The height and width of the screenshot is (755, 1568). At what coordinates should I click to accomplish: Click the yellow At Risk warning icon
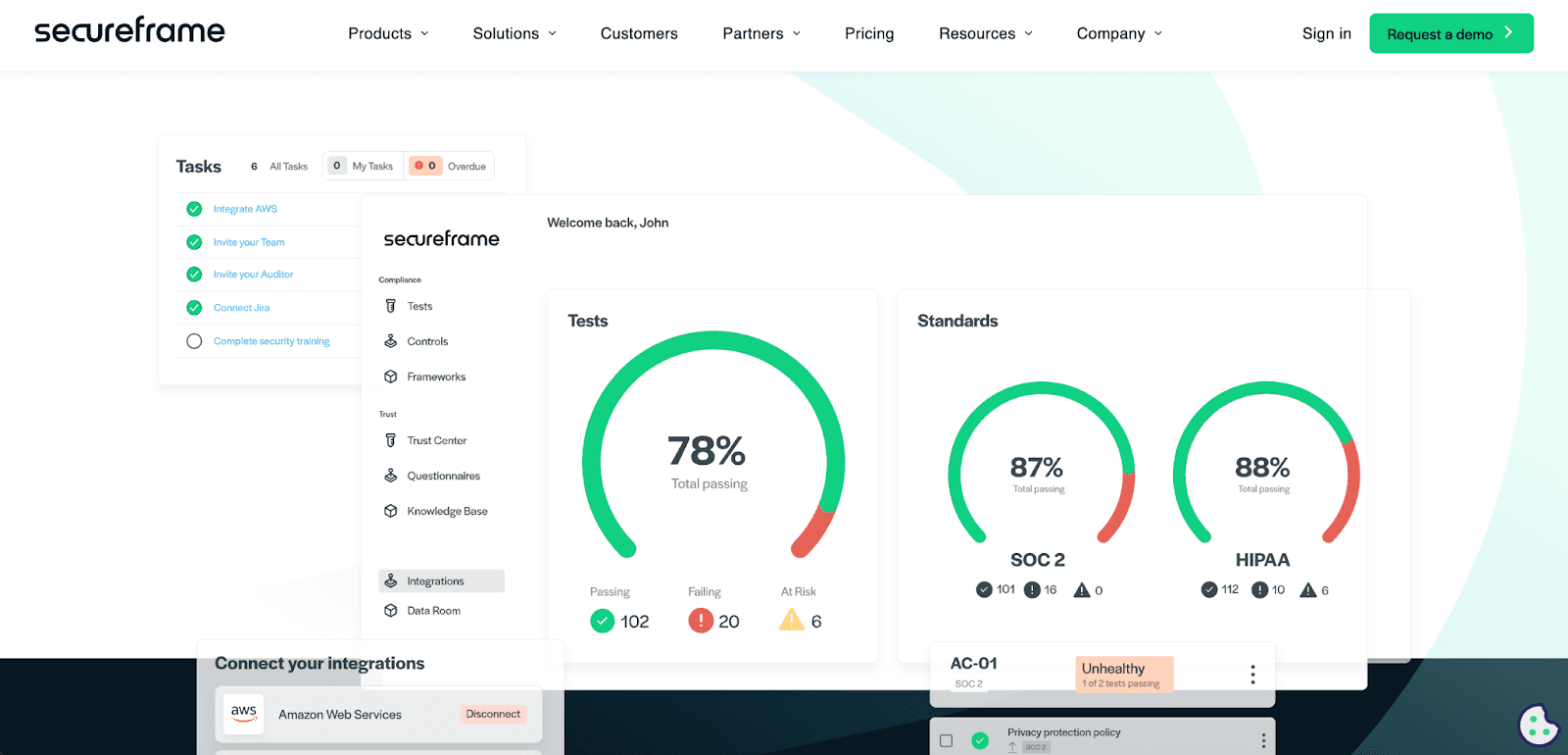[x=792, y=620]
